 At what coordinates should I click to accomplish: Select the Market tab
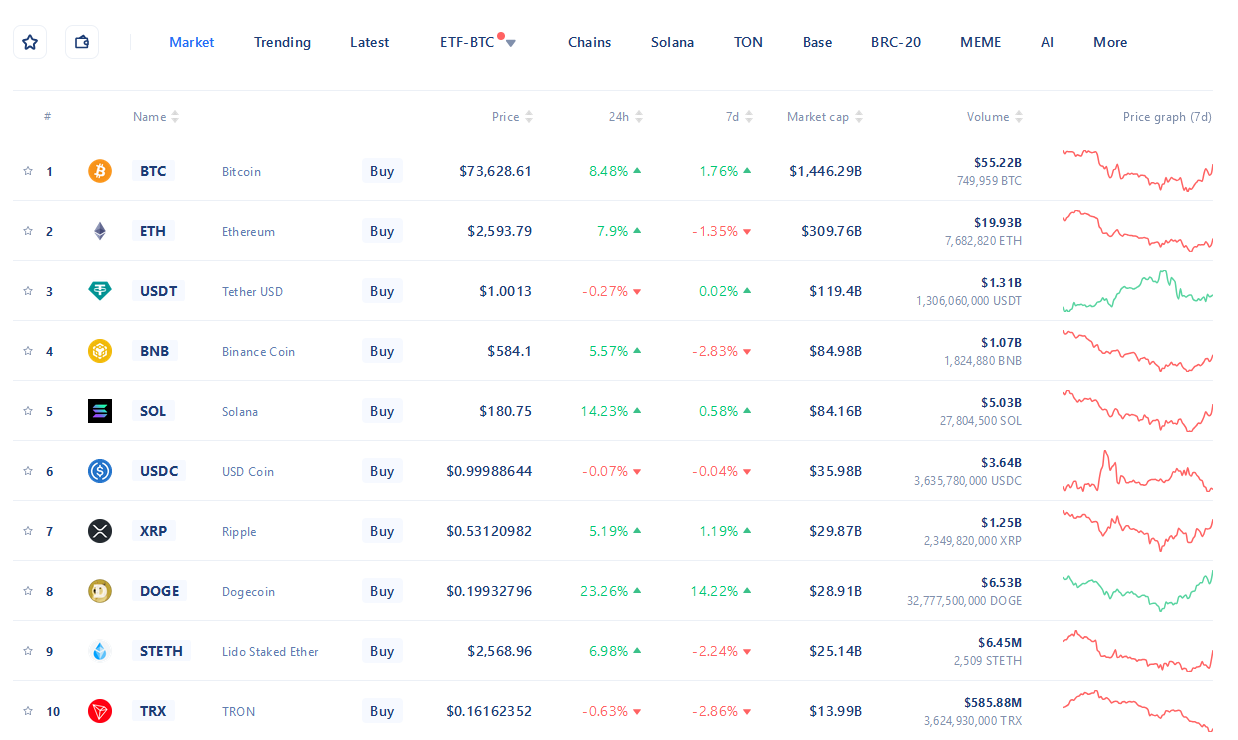(192, 42)
